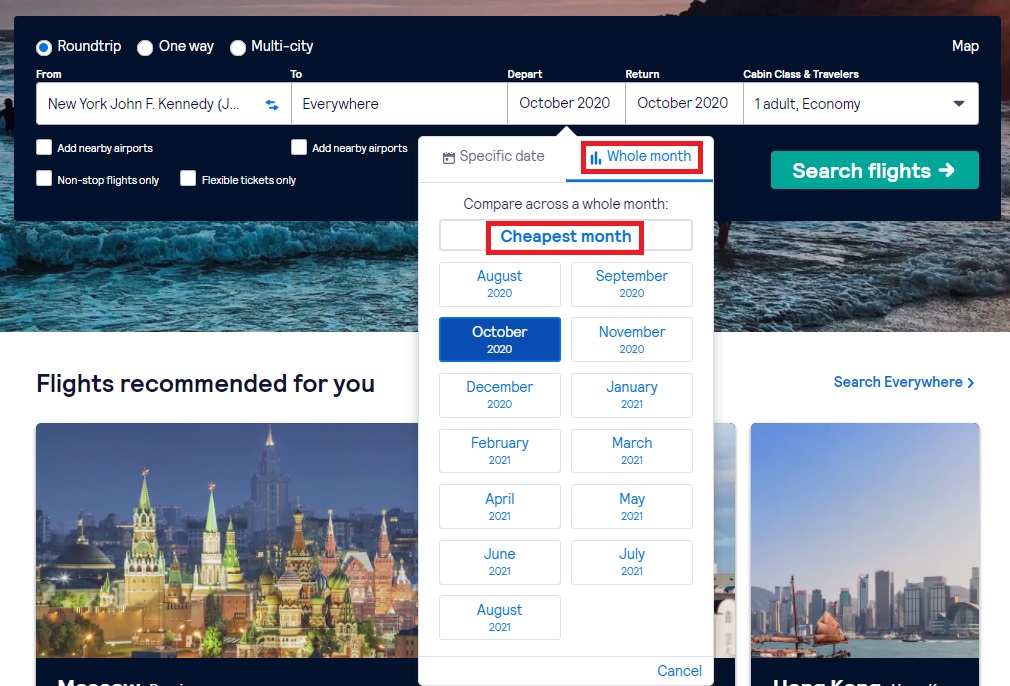This screenshot has width=1010, height=686.
Task: Open the Map link
Action: [965, 46]
